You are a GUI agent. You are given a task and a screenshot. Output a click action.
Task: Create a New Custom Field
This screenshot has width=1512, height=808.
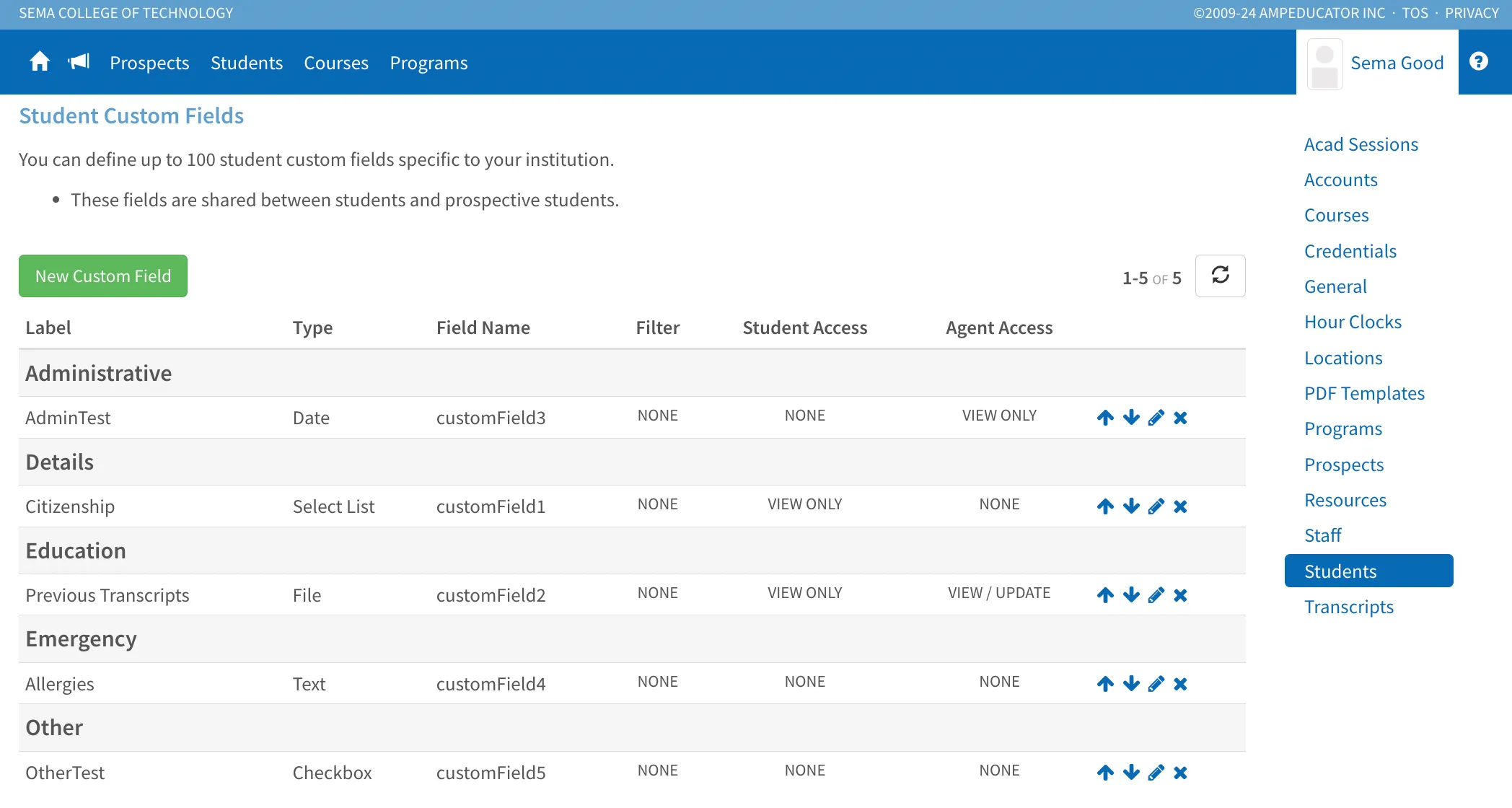click(x=103, y=276)
